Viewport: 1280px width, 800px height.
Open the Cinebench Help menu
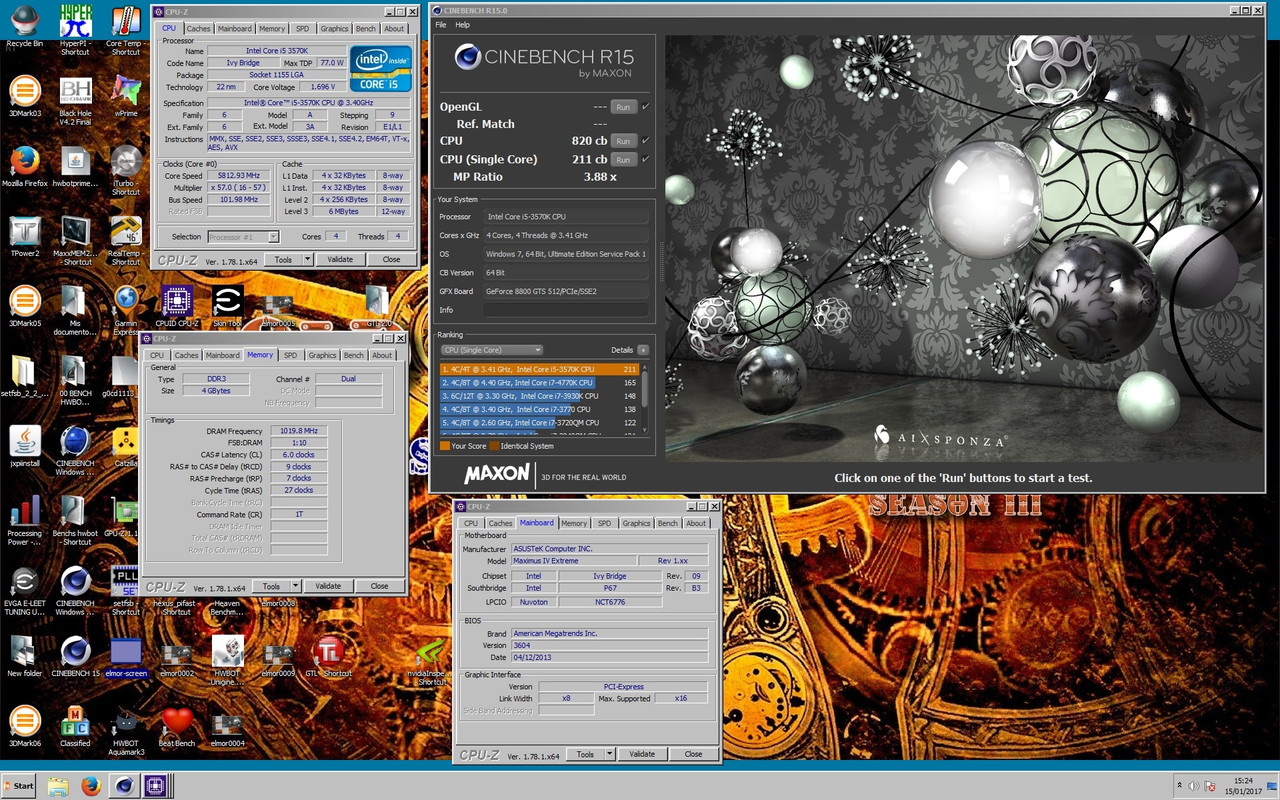462,24
